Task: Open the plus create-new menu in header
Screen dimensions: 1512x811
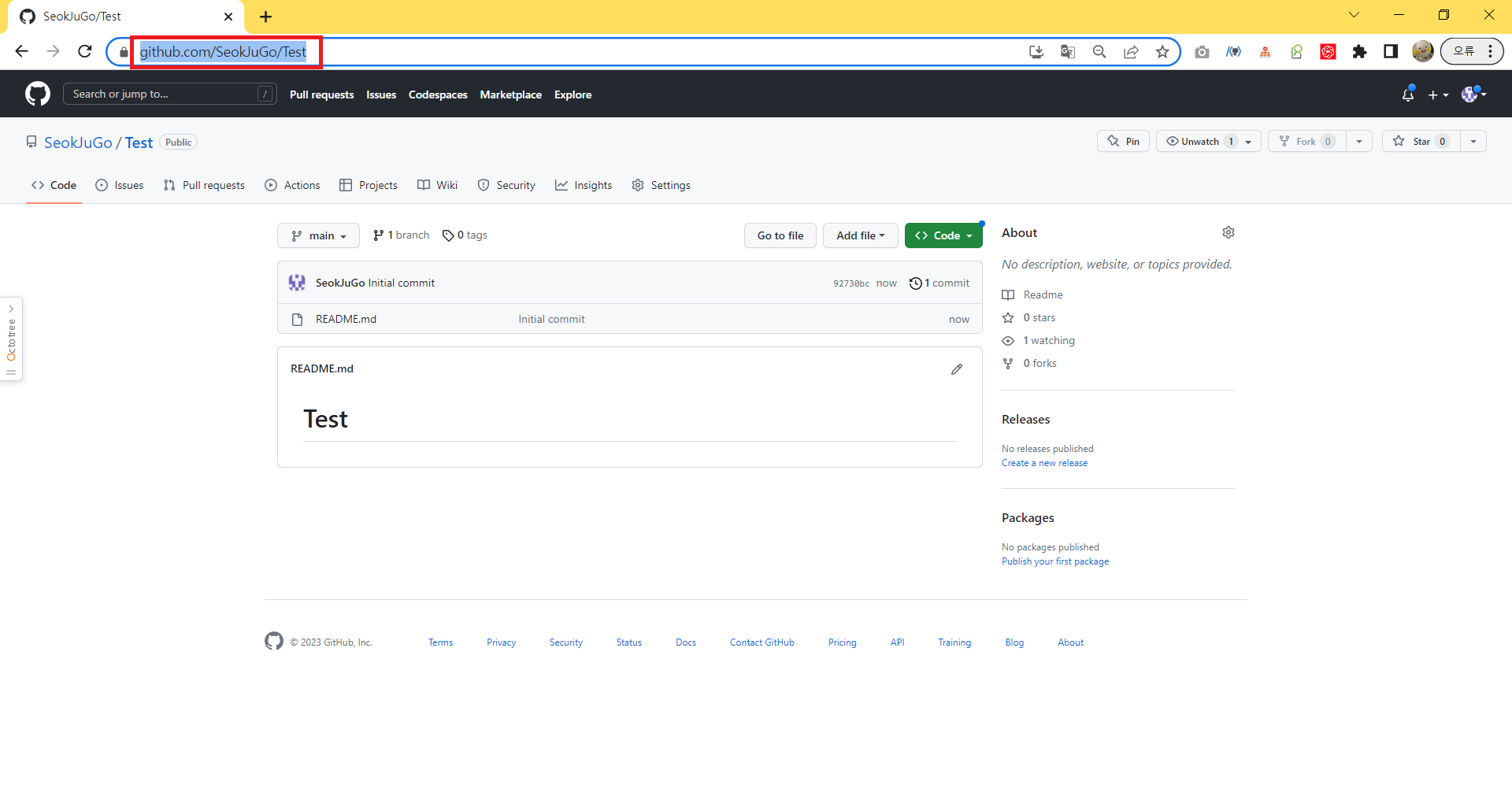Action: [x=1438, y=94]
